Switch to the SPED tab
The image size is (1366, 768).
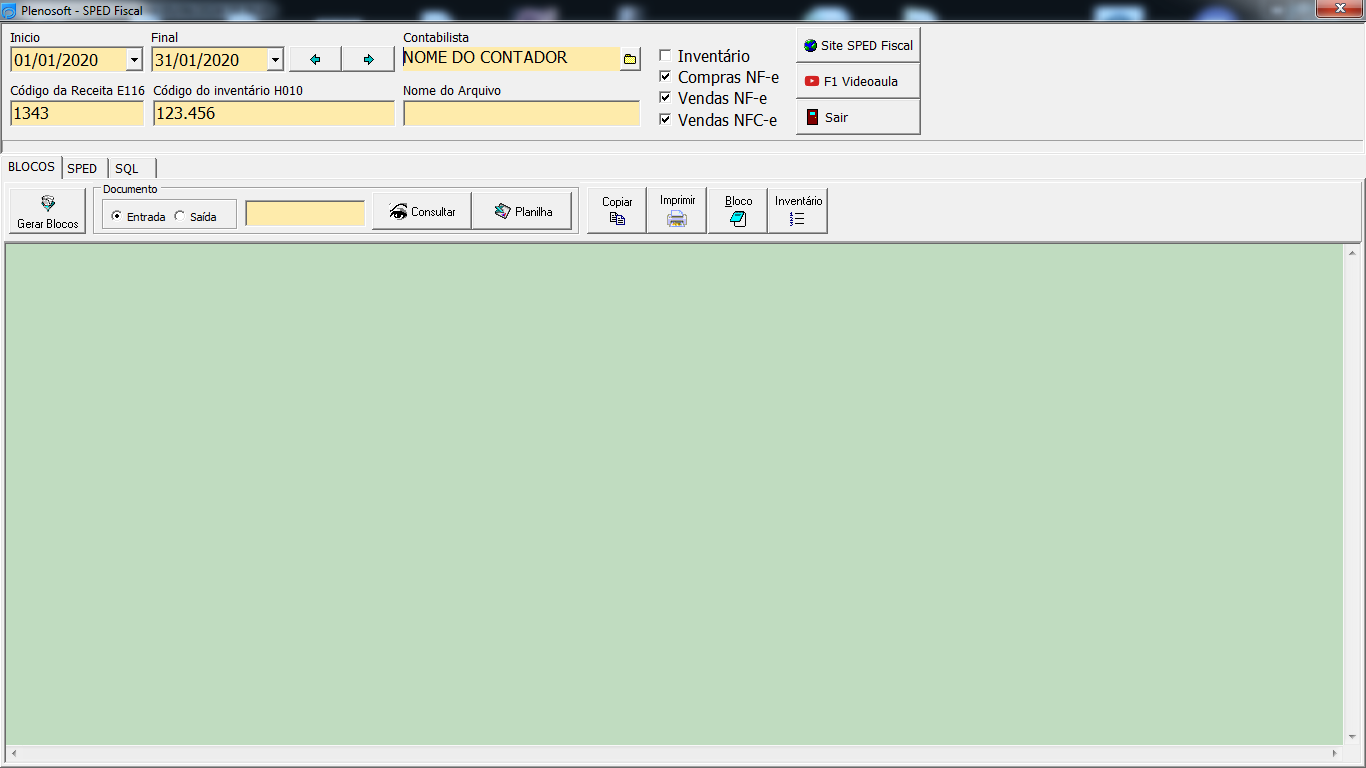[x=84, y=168]
